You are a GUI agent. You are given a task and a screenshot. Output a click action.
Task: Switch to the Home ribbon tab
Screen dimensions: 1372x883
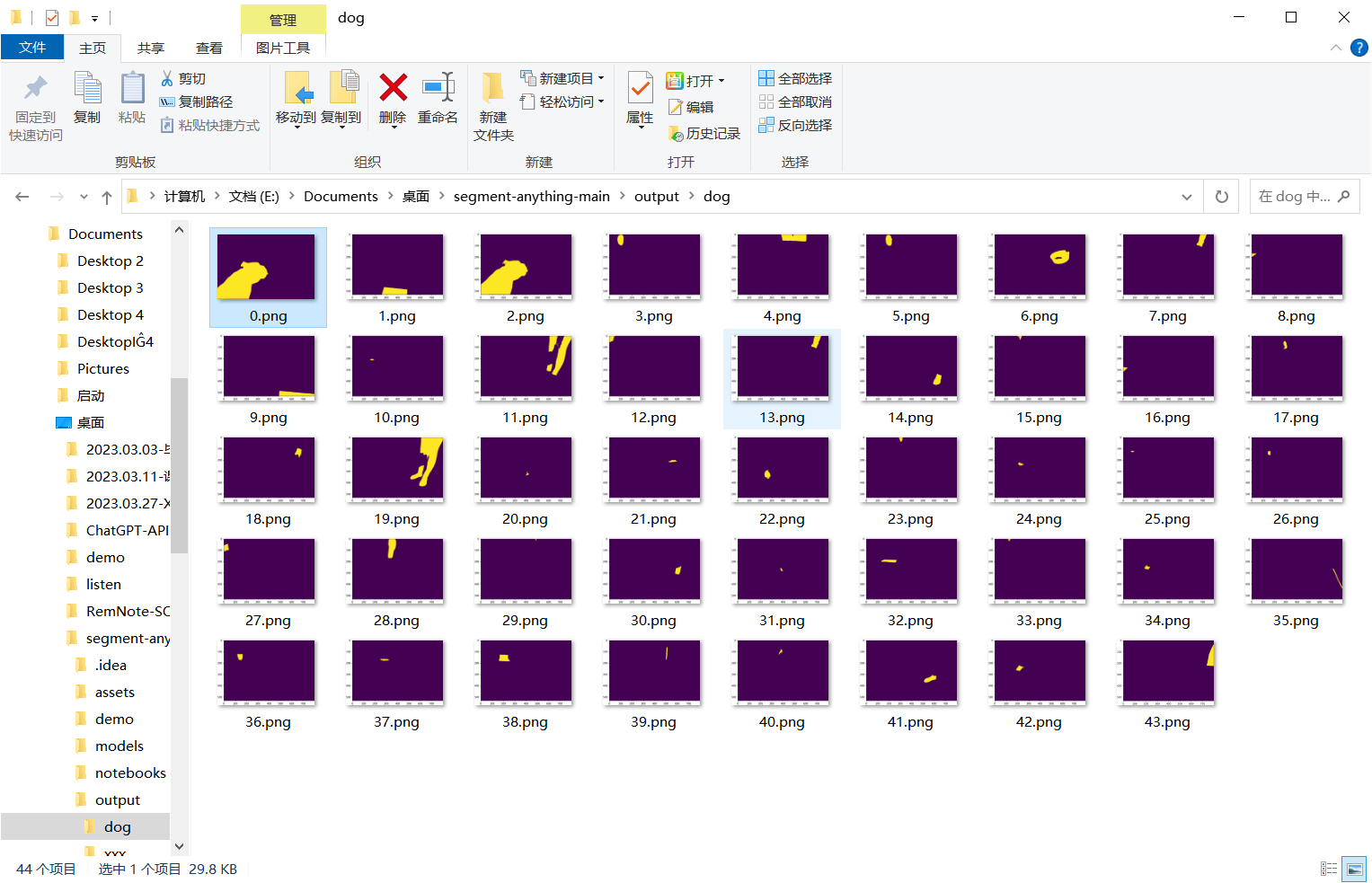[x=93, y=48]
